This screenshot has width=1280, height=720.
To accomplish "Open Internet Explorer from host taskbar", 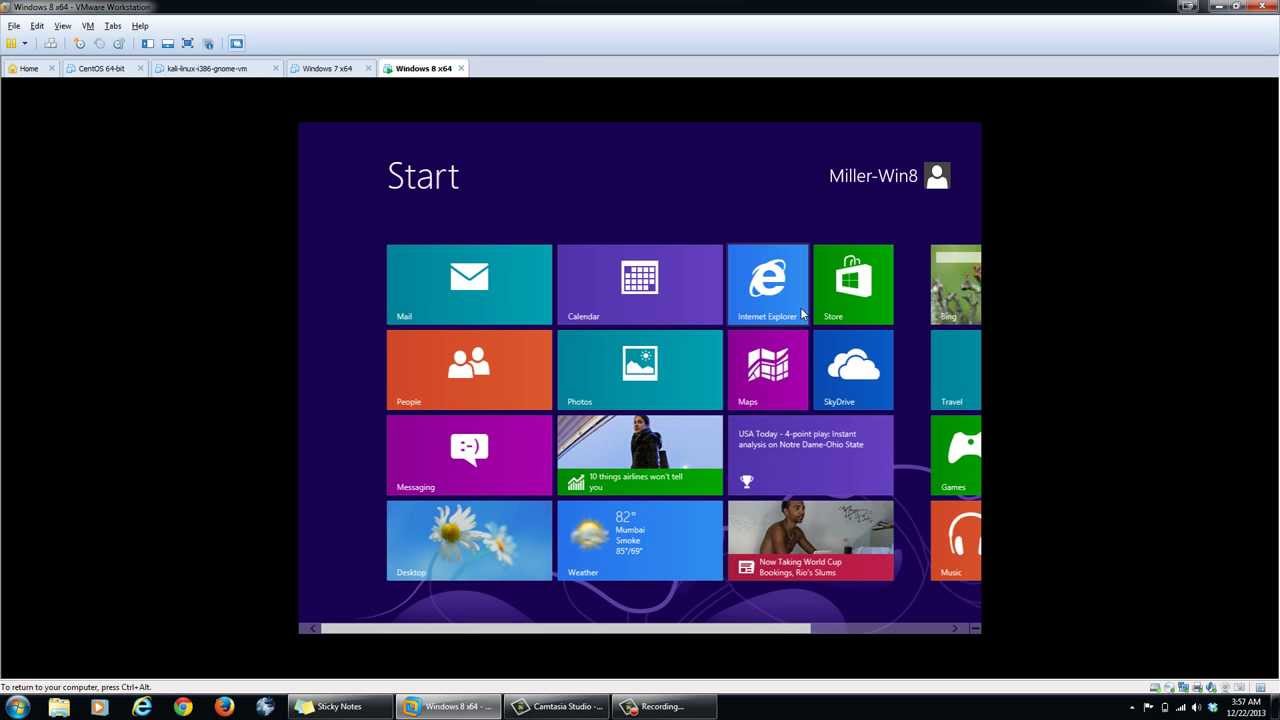I will pyautogui.click(x=142, y=706).
